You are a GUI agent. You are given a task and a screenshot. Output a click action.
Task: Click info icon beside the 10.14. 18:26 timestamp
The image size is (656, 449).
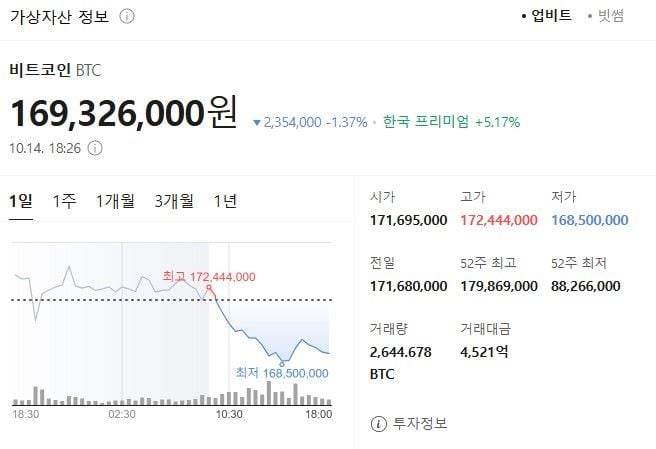95,148
